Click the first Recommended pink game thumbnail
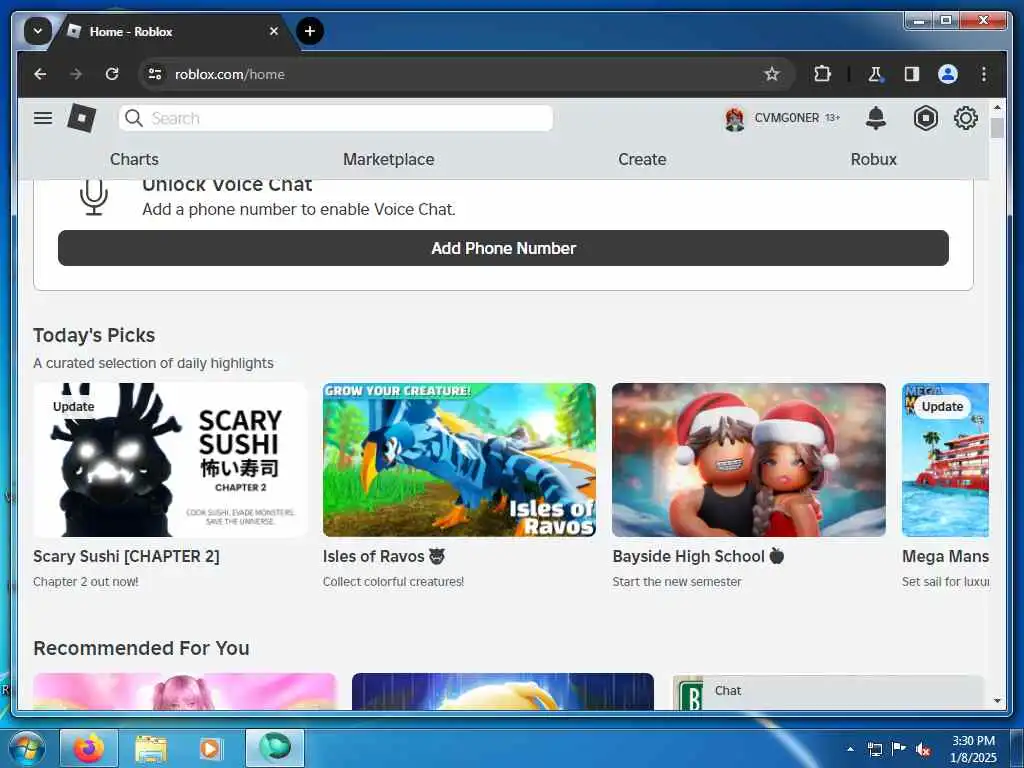The width and height of the screenshot is (1024, 768). pos(185,692)
